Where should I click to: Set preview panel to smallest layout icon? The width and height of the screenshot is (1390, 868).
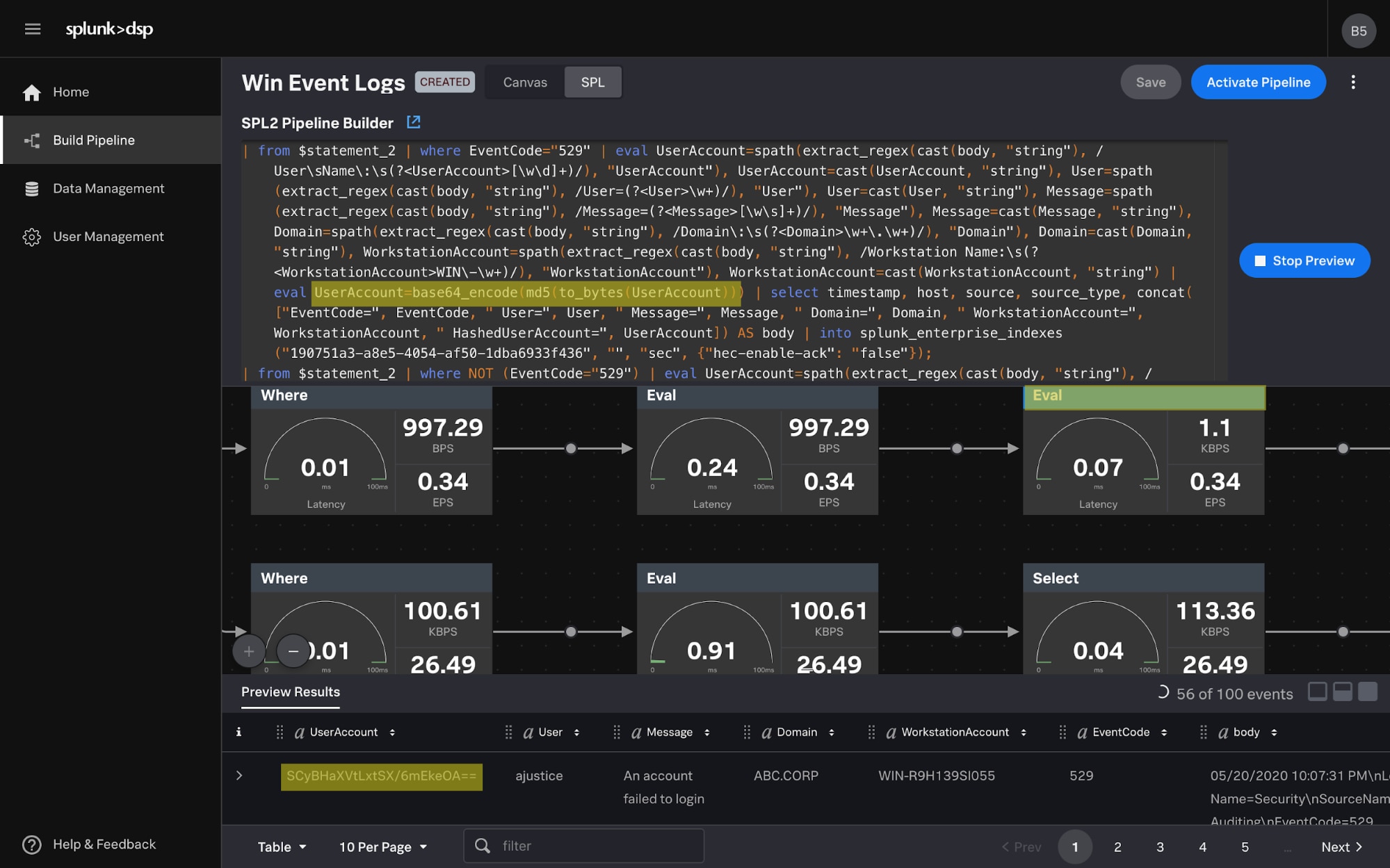point(1317,691)
